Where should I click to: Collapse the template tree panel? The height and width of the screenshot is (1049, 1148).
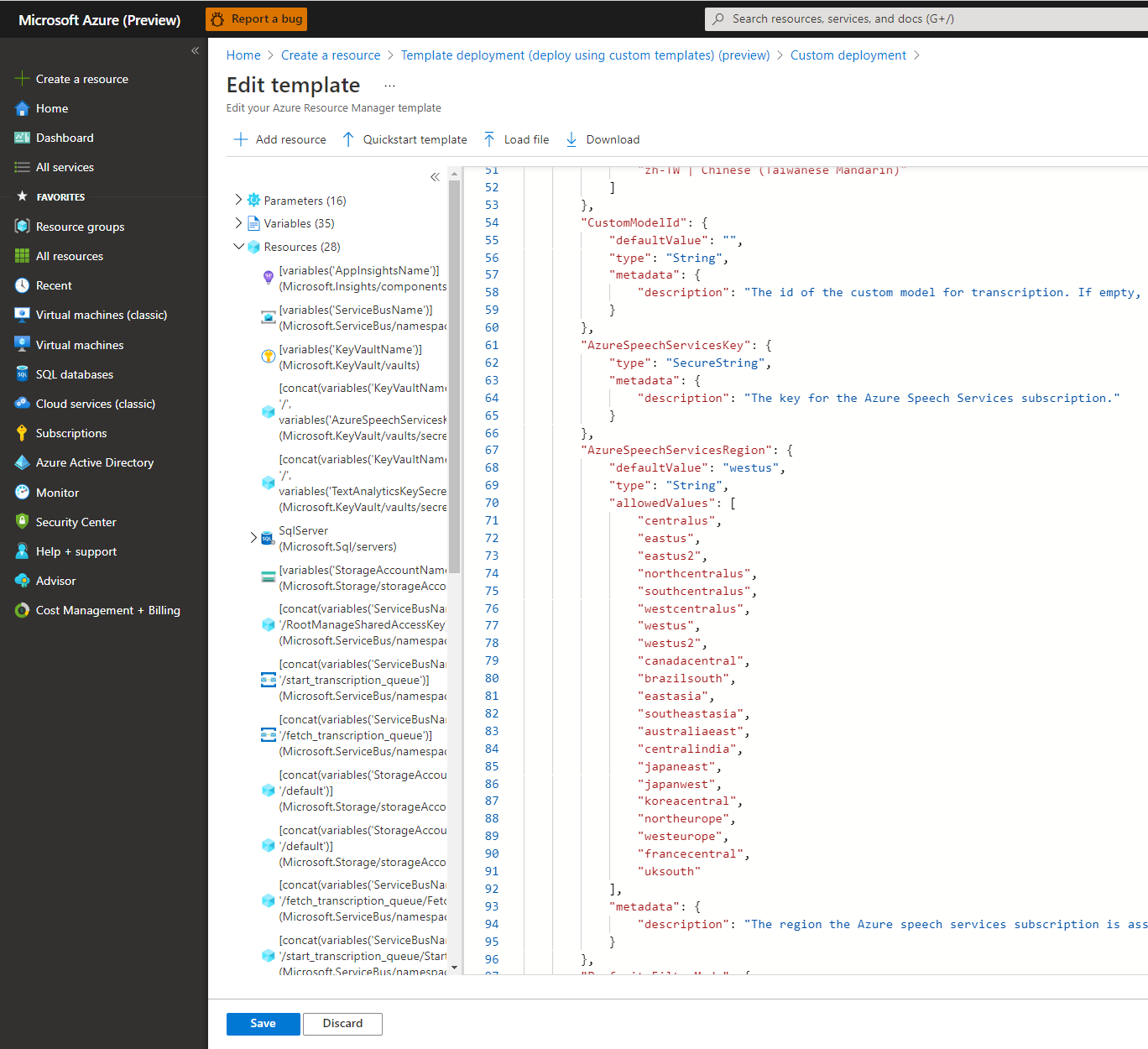(435, 176)
